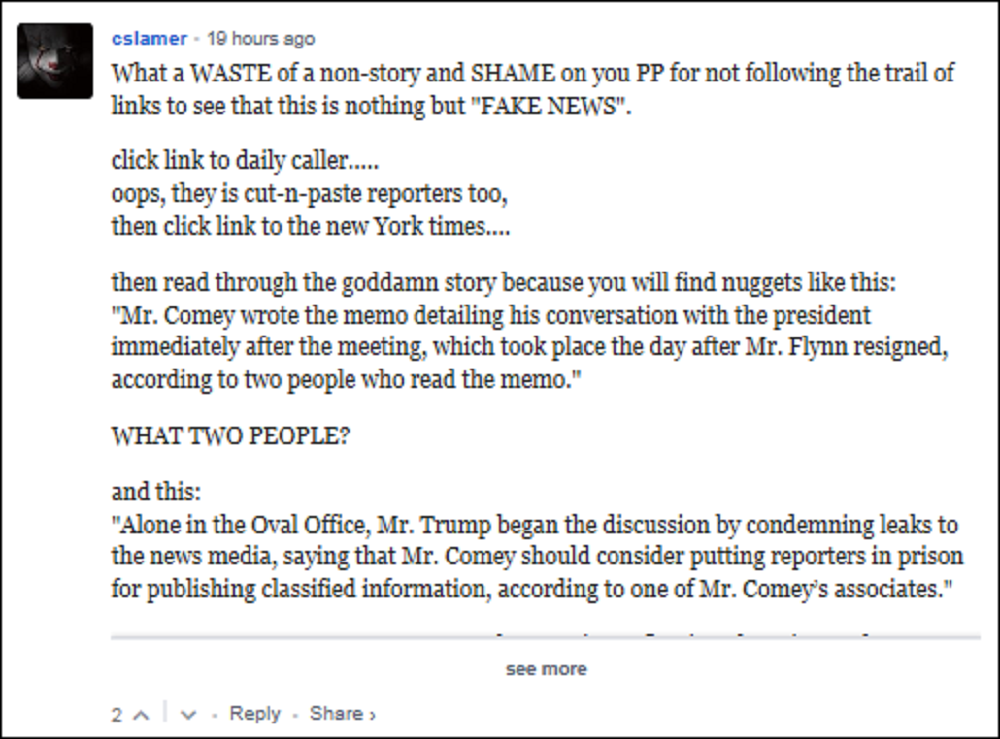Click the 'Mr. Comey wrote the memo' quote
Viewport: 1000px width, 739px height.
(x=490, y=316)
